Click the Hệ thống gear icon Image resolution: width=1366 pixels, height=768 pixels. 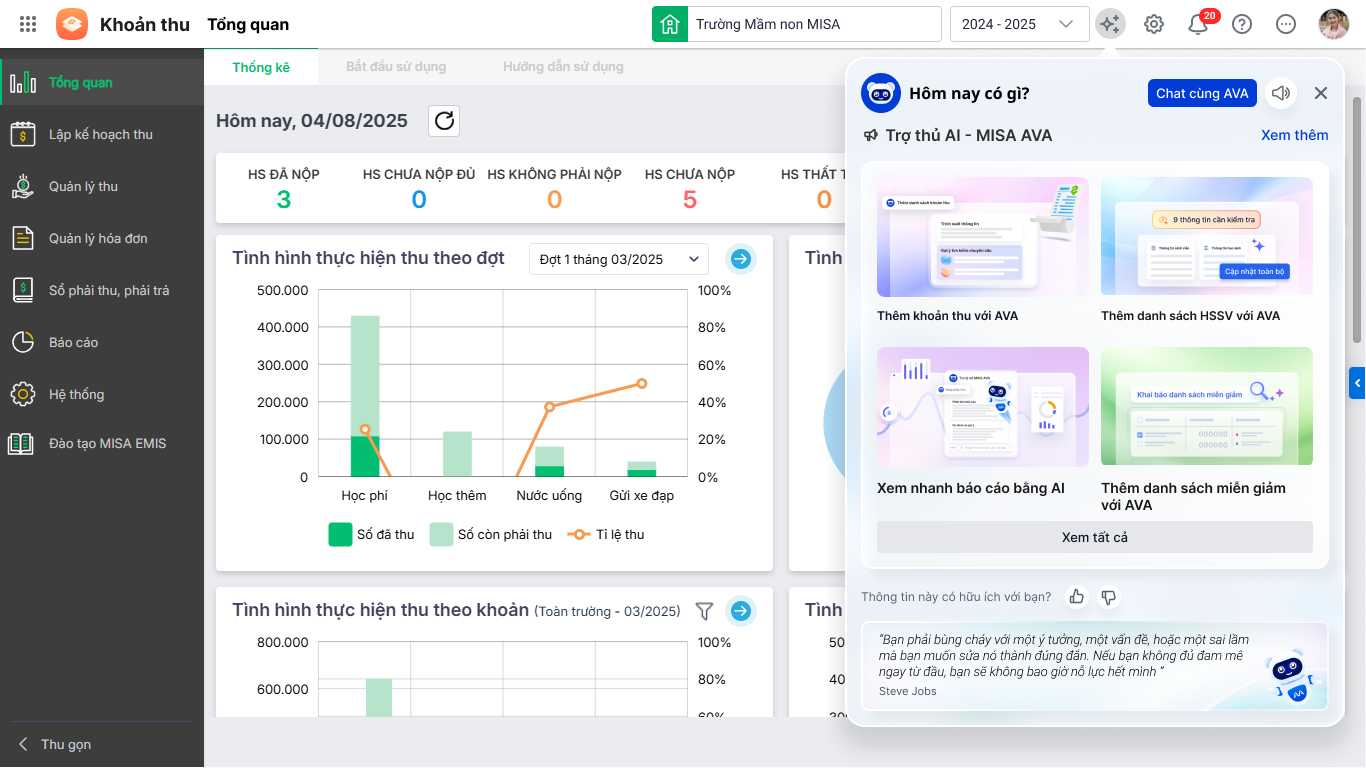[x=23, y=394]
